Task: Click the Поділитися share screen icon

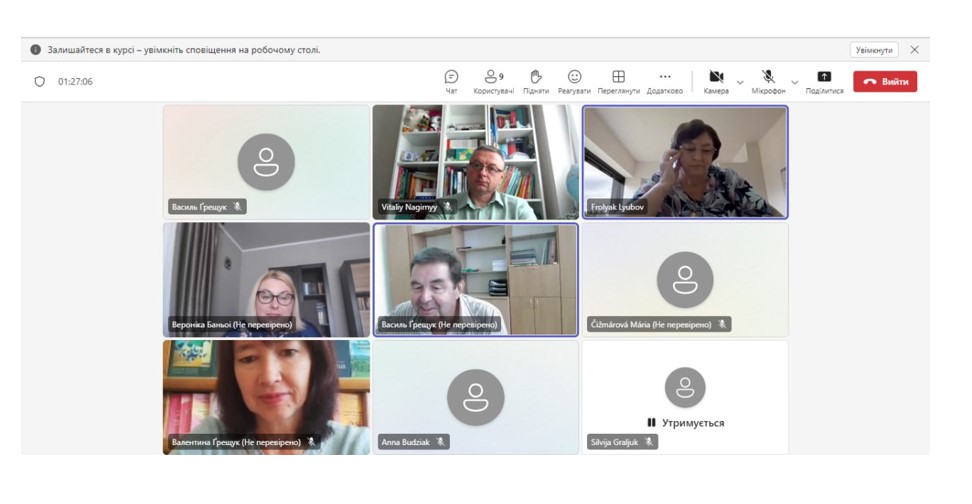Action: pos(824,81)
